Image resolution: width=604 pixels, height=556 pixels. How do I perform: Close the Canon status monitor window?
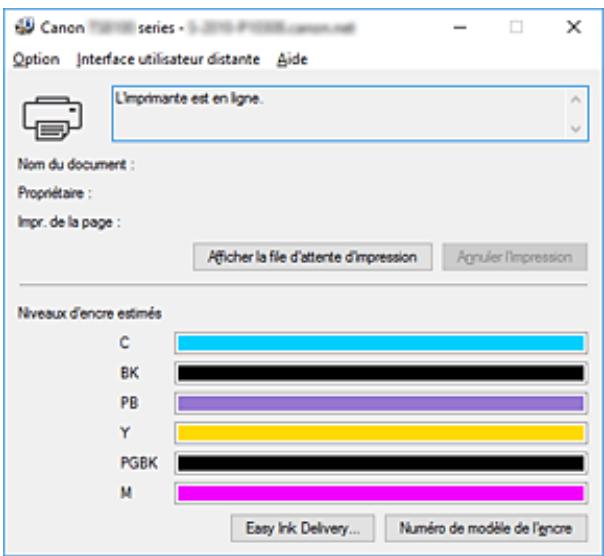point(574,27)
